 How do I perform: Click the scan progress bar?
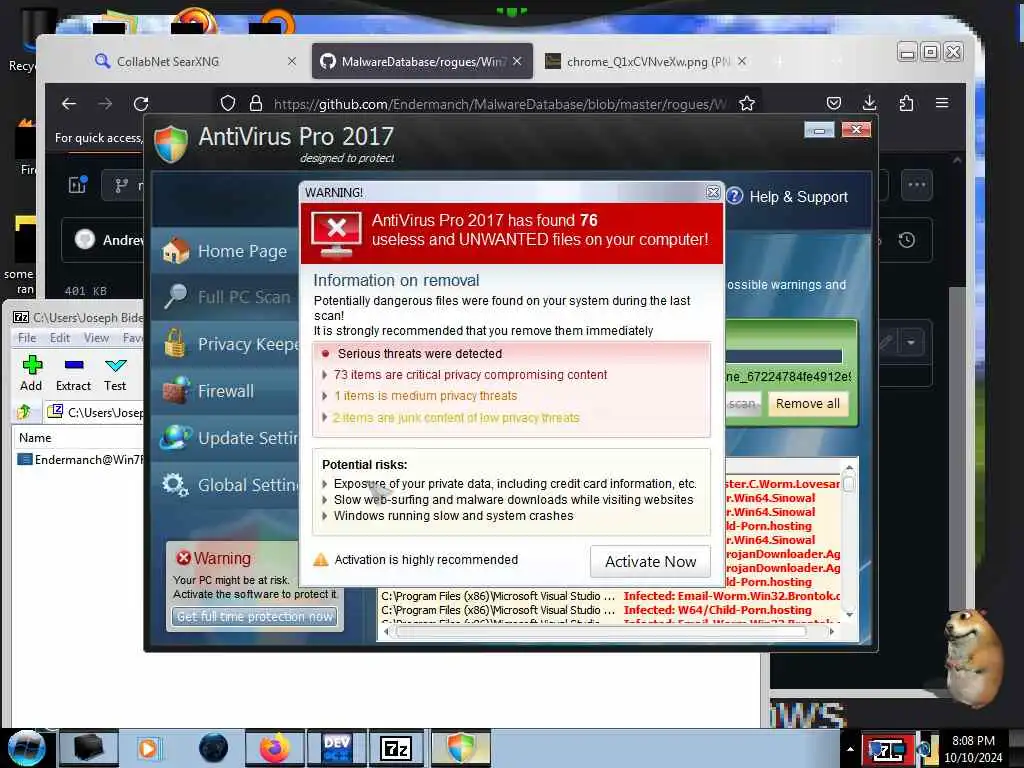pos(784,356)
